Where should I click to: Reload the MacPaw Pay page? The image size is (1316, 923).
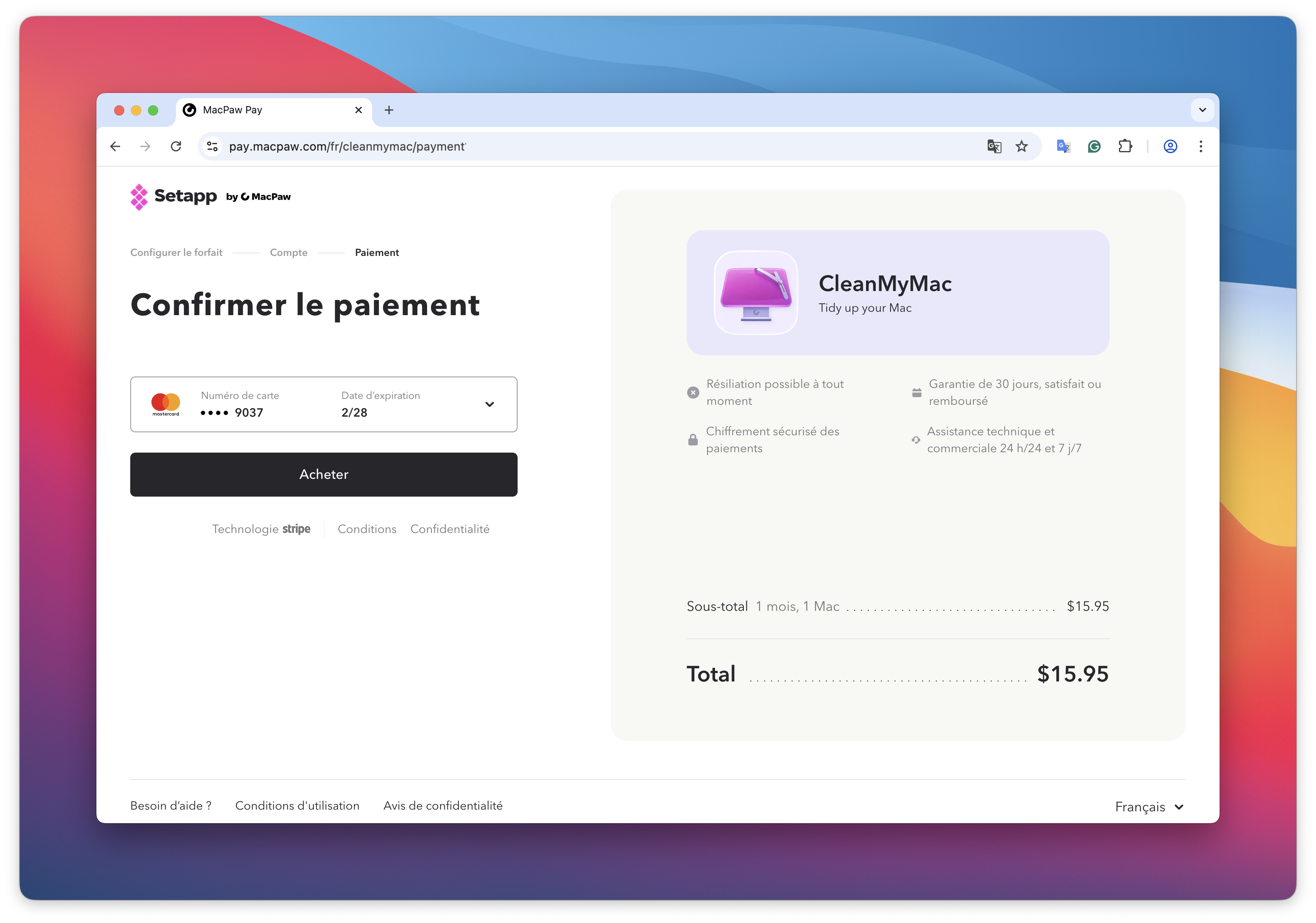pos(176,146)
